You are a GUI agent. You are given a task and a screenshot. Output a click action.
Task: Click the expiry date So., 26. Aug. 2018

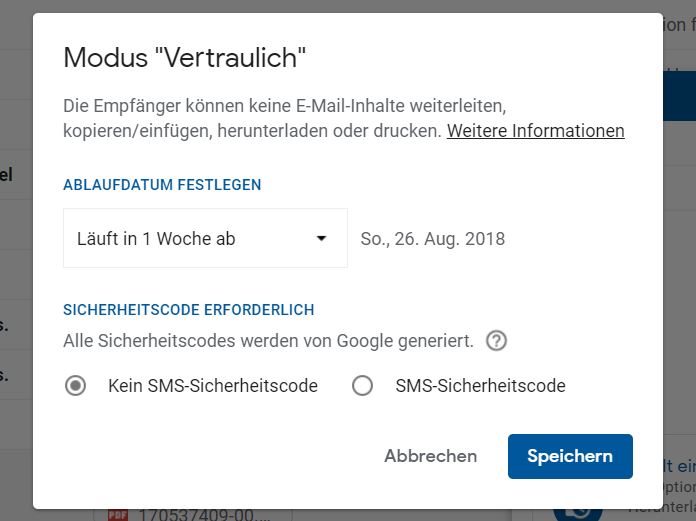point(432,239)
